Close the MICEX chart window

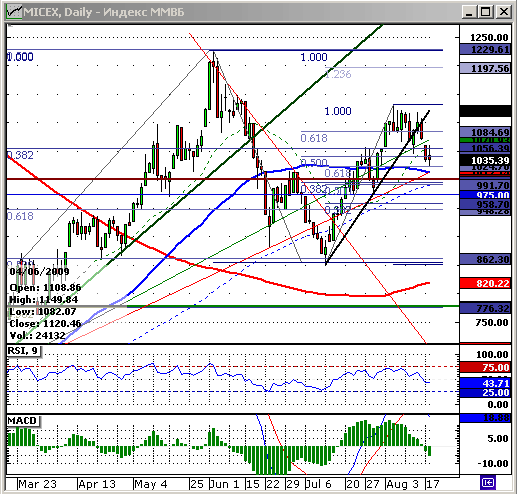(504, 12)
